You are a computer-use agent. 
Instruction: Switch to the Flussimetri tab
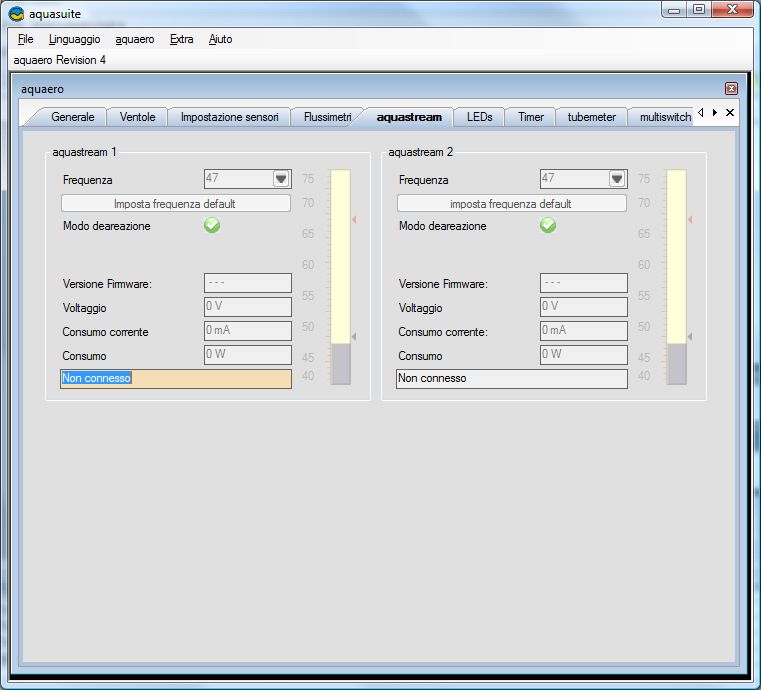(328, 117)
